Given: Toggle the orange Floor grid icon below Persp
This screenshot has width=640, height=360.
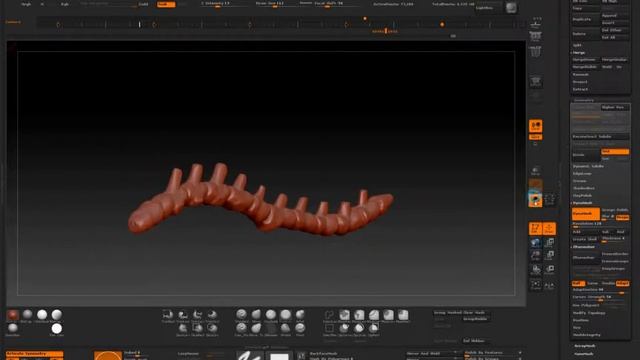Looking at the screenshot, I should click(x=536, y=137).
